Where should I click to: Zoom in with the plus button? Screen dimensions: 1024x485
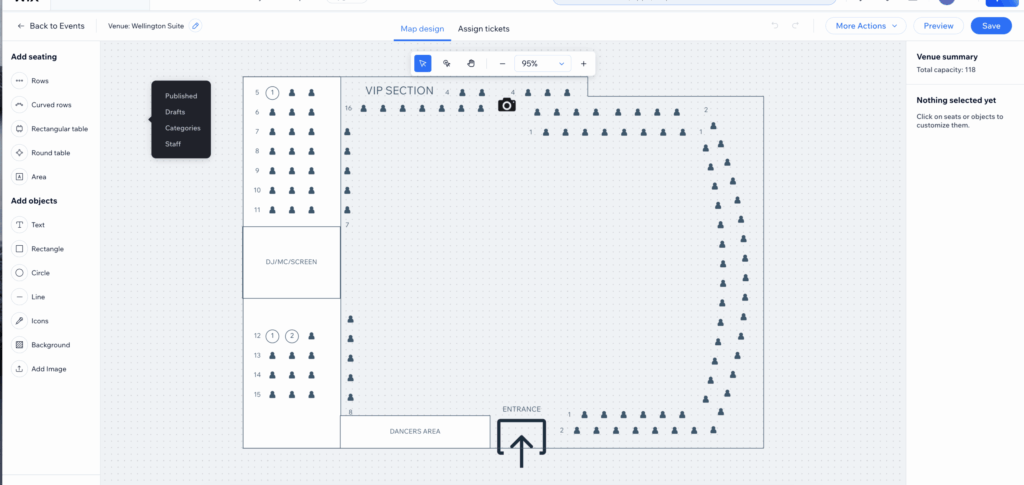(x=584, y=63)
